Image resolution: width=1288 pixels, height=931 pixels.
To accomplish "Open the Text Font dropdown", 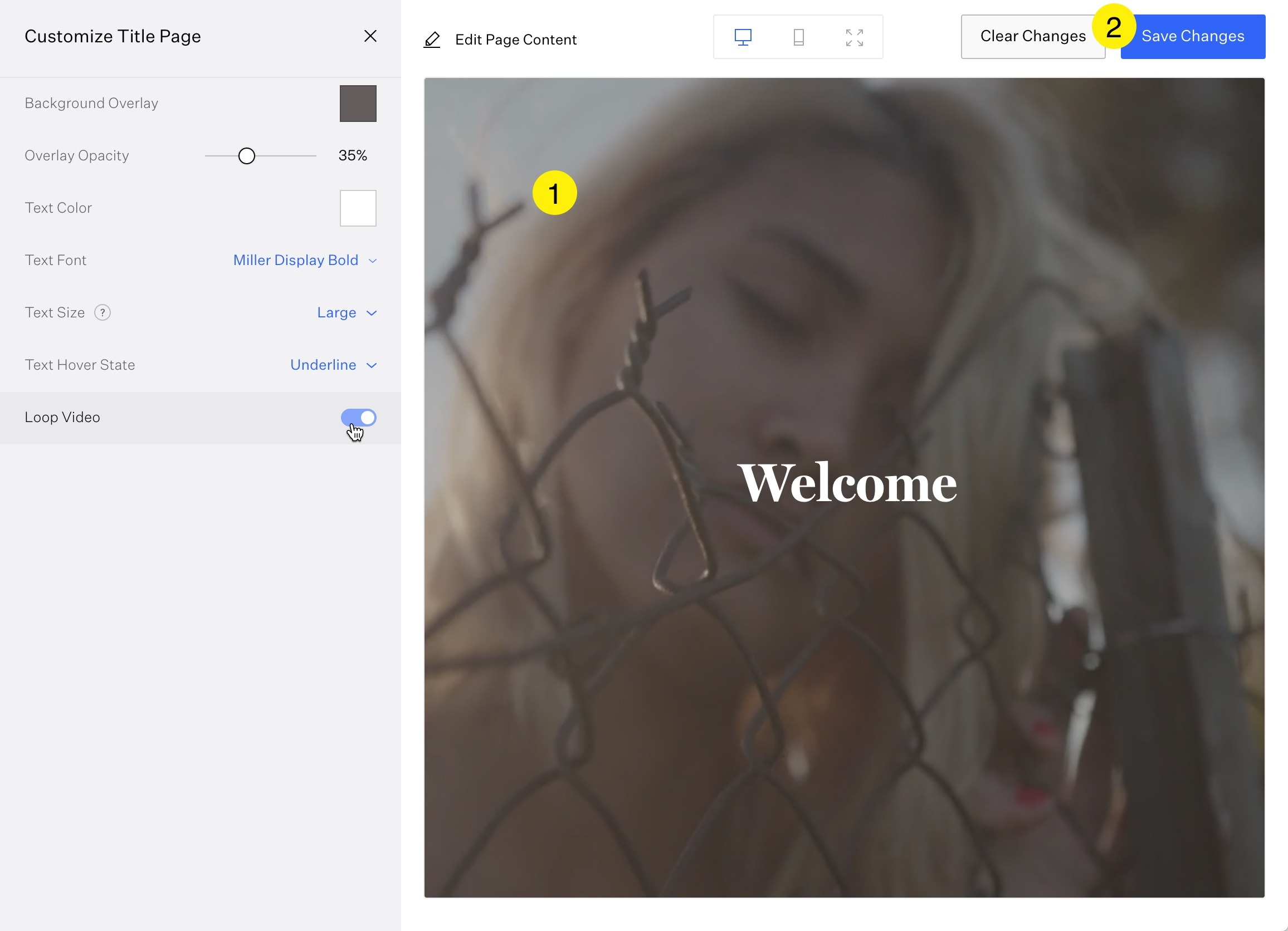I will coord(305,261).
